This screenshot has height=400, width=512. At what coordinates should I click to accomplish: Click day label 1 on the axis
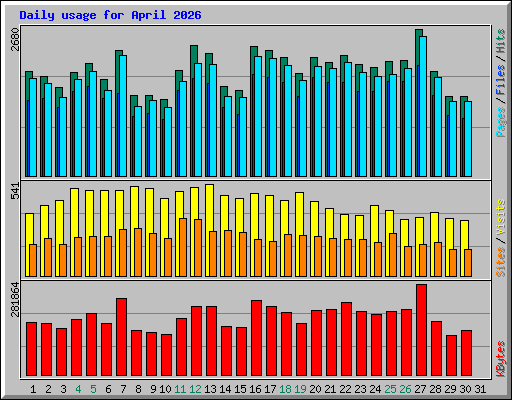point(33,389)
